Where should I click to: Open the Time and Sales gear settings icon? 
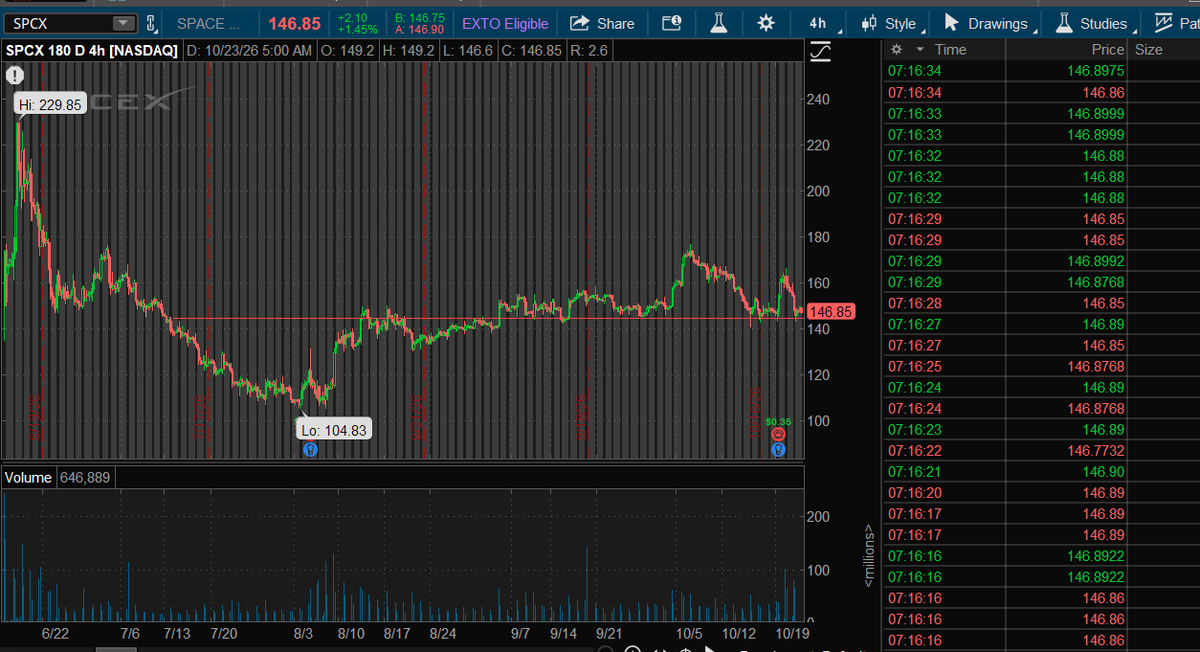(x=896, y=49)
